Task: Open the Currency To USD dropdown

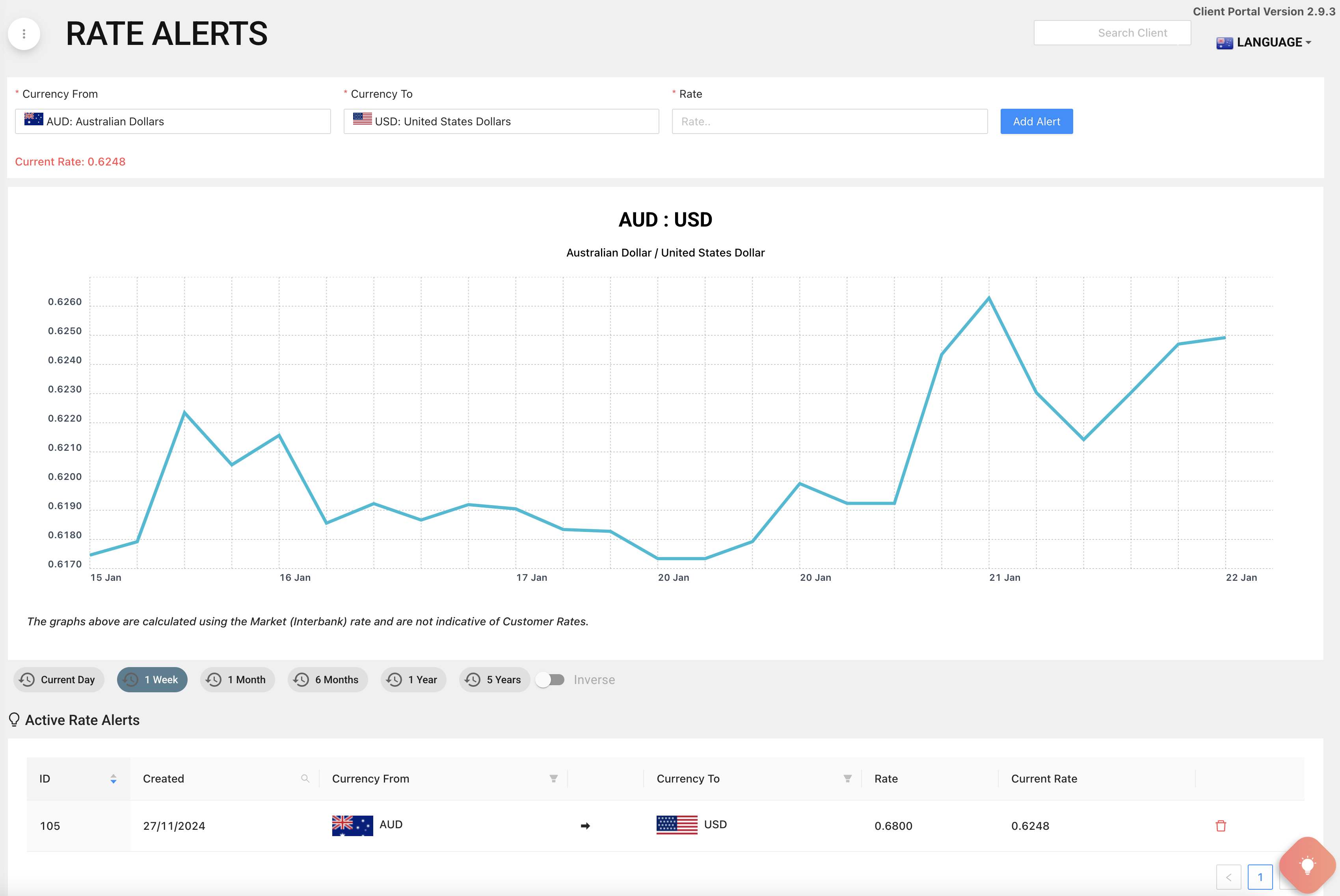Action: click(501, 121)
